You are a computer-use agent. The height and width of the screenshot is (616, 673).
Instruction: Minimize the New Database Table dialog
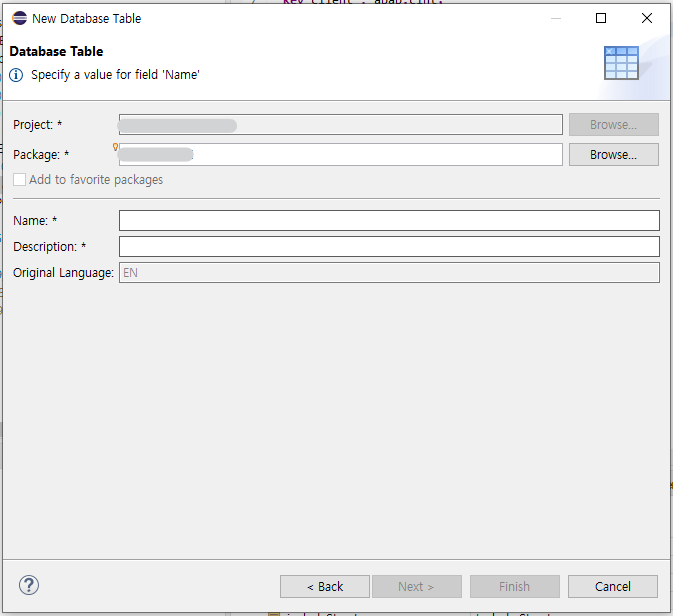(555, 18)
